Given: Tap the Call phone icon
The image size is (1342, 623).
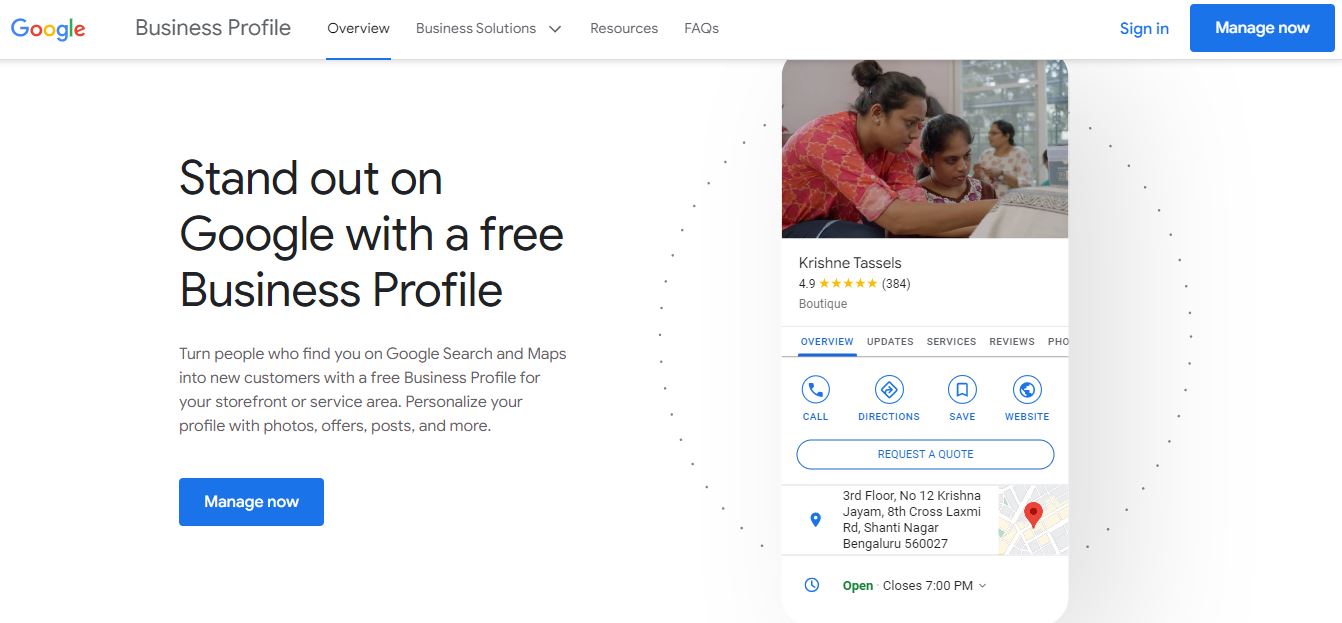Looking at the screenshot, I should coord(815,389).
